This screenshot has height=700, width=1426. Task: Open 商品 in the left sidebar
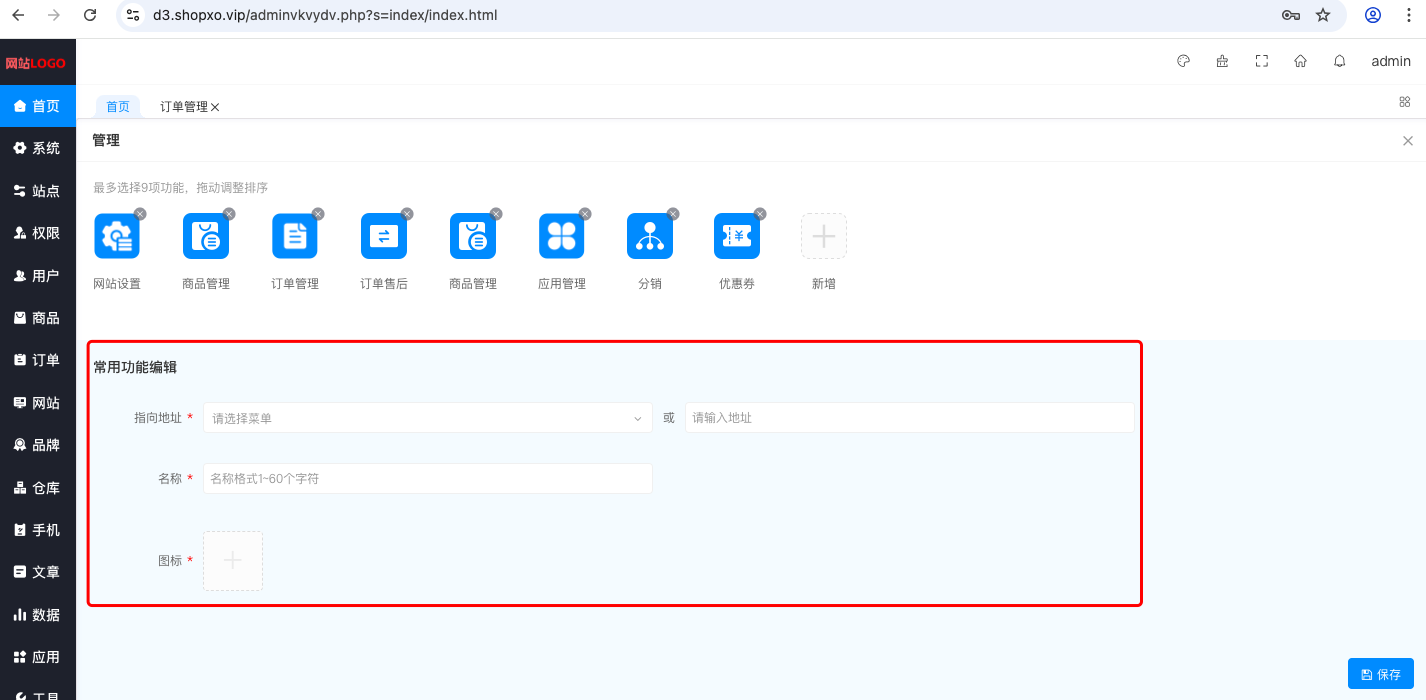coord(38,318)
